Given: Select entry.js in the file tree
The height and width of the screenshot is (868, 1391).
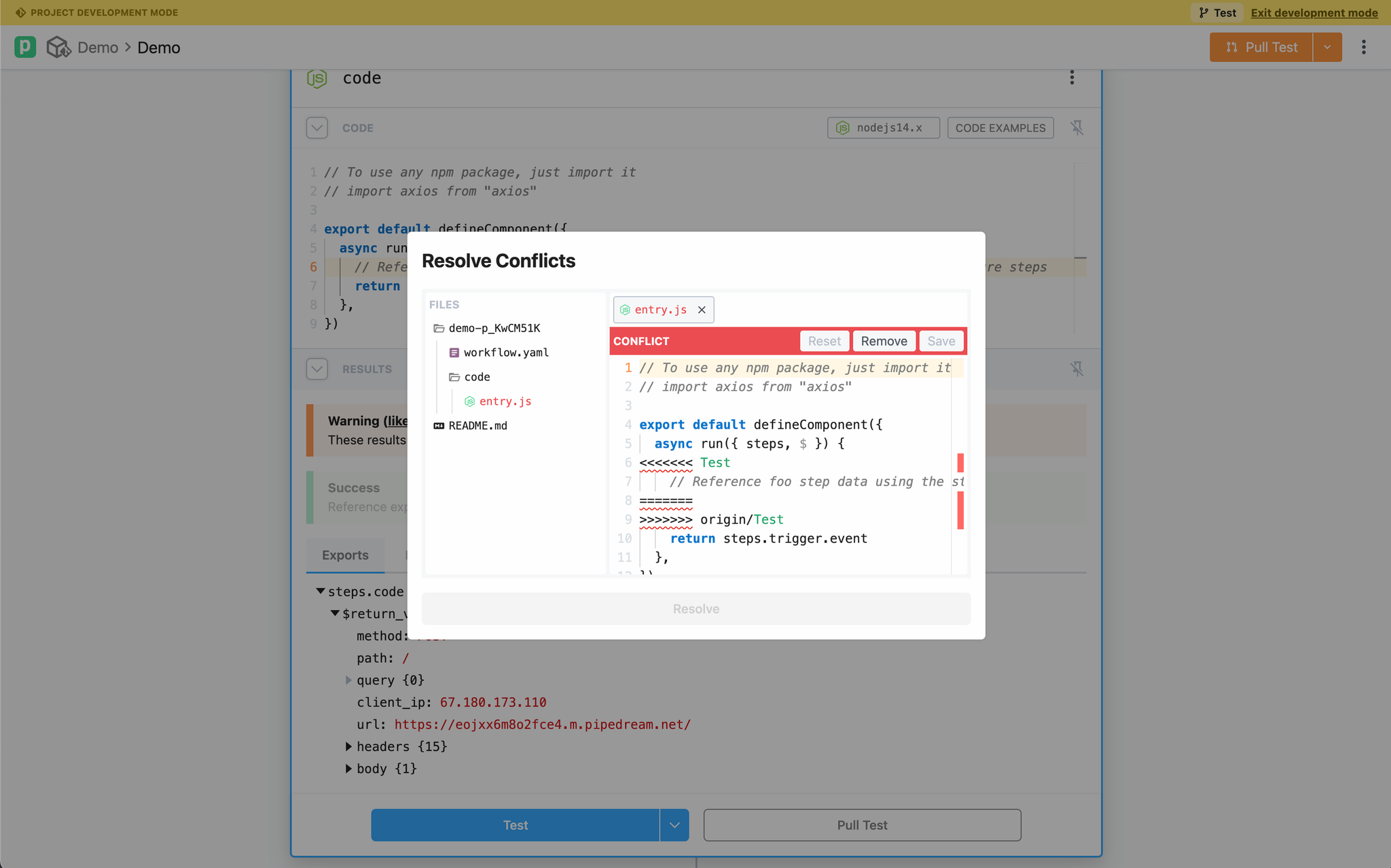Looking at the screenshot, I should [505, 401].
